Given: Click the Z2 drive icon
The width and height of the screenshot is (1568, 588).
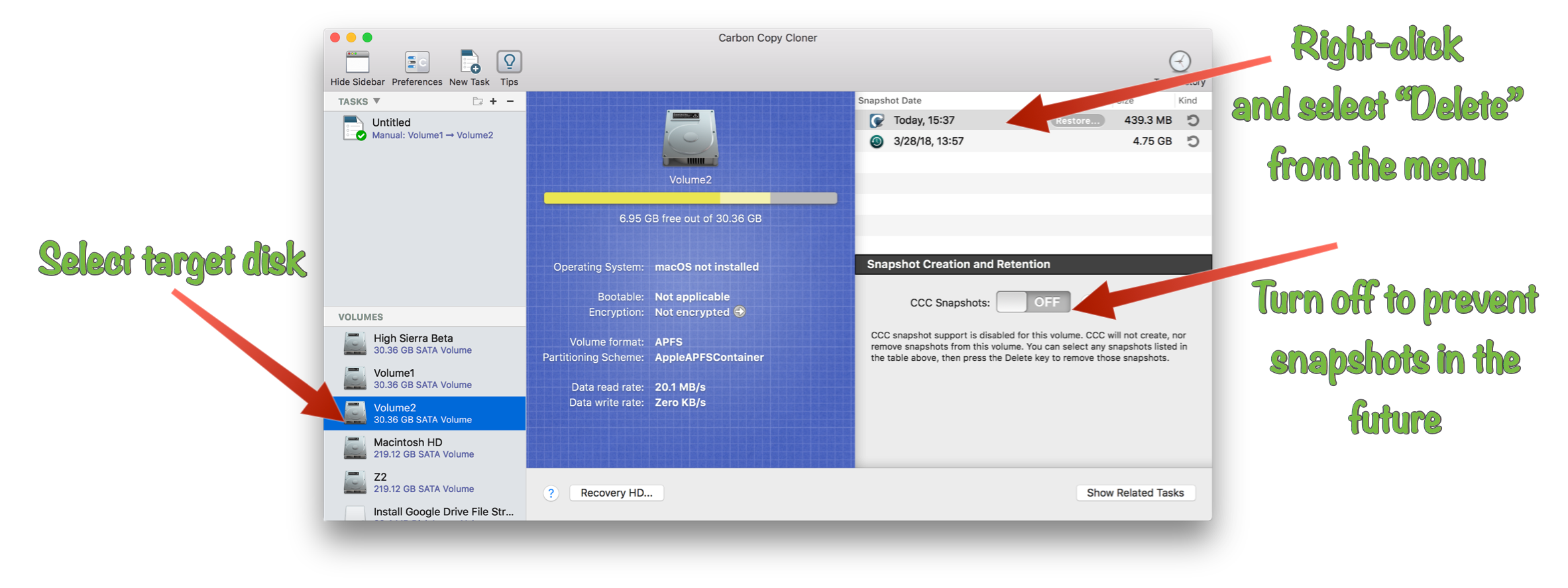Looking at the screenshot, I should pyautogui.click(x=355, y=483).
